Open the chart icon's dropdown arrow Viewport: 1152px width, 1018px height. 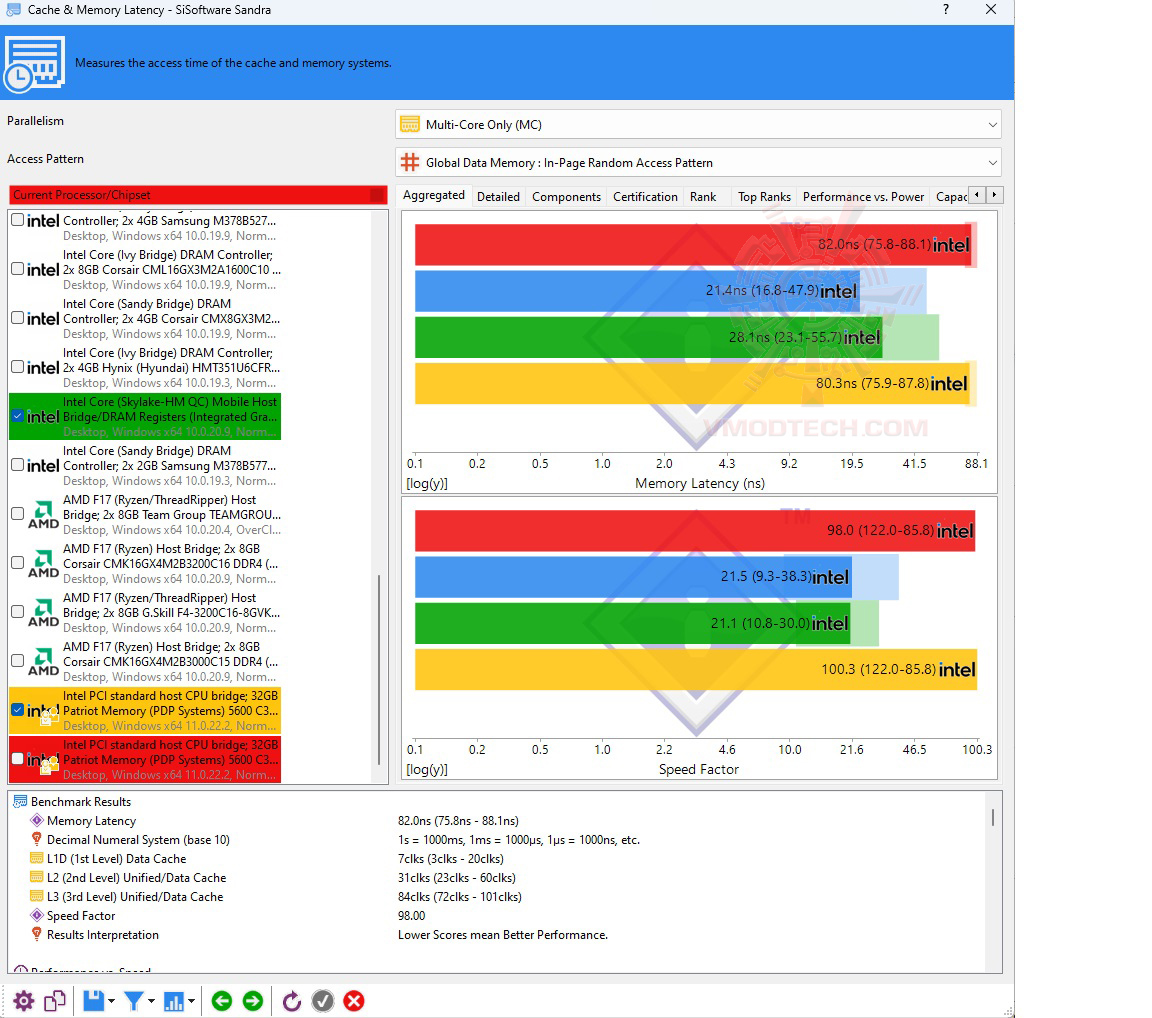click(x=190, y=1001)
